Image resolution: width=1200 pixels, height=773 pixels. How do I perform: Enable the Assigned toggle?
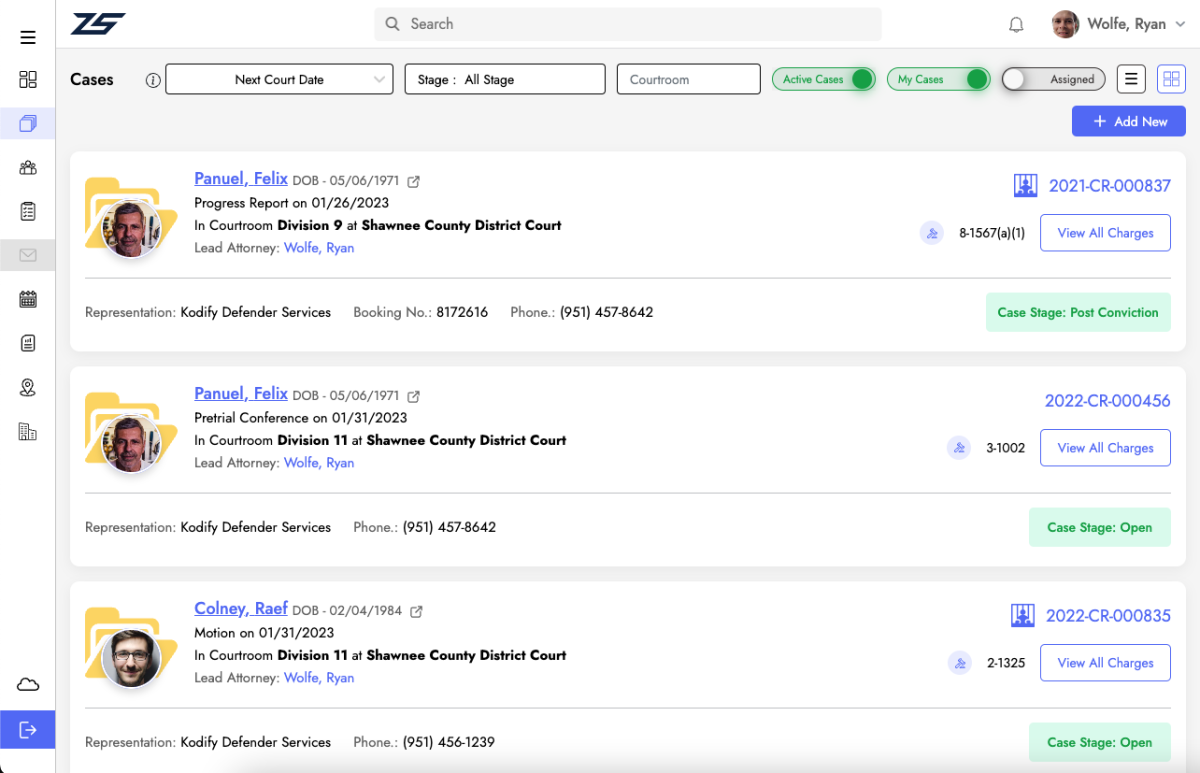tap(1018, 79)
